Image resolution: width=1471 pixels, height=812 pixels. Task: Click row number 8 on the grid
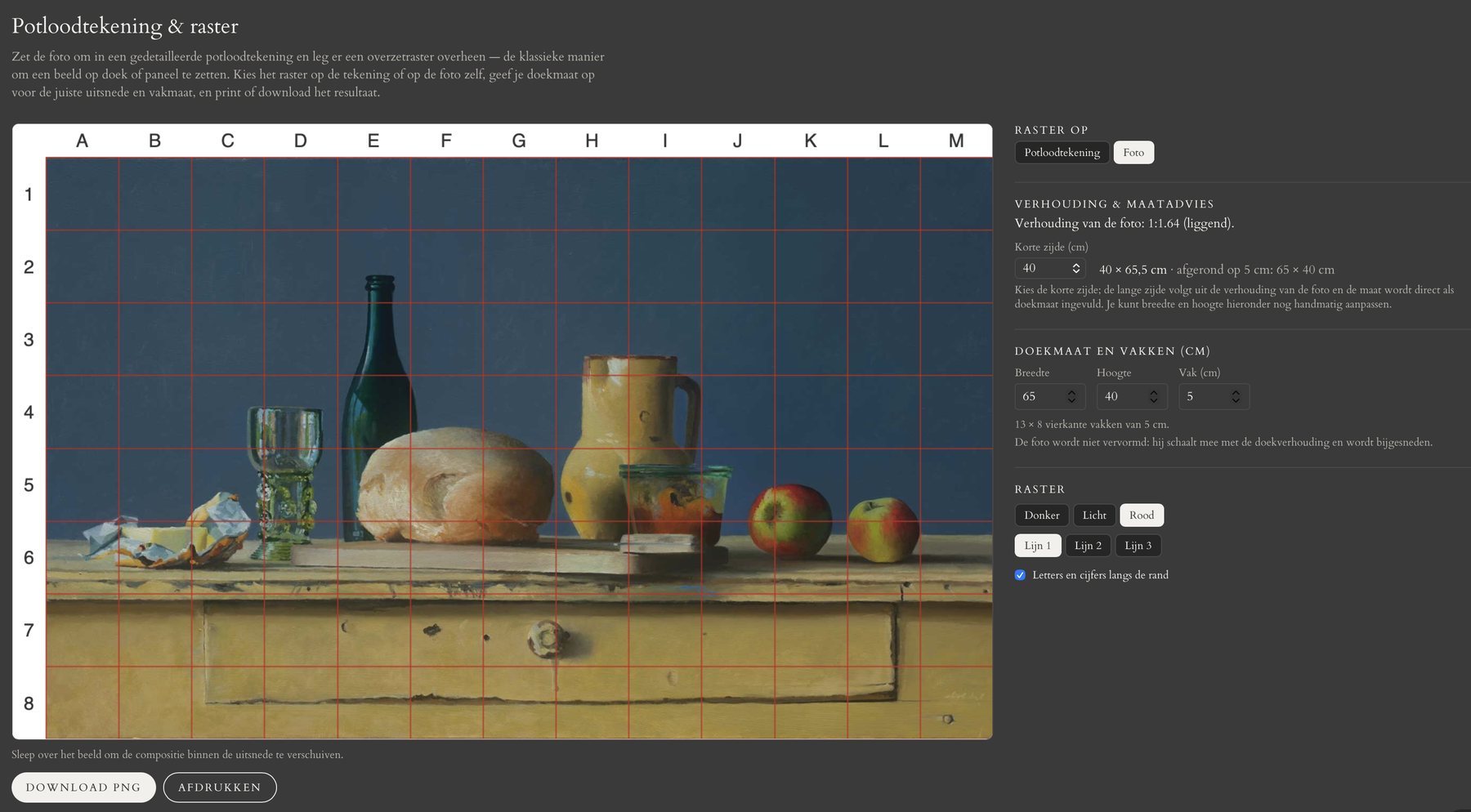pyautogui.click(x=29, y=703)
